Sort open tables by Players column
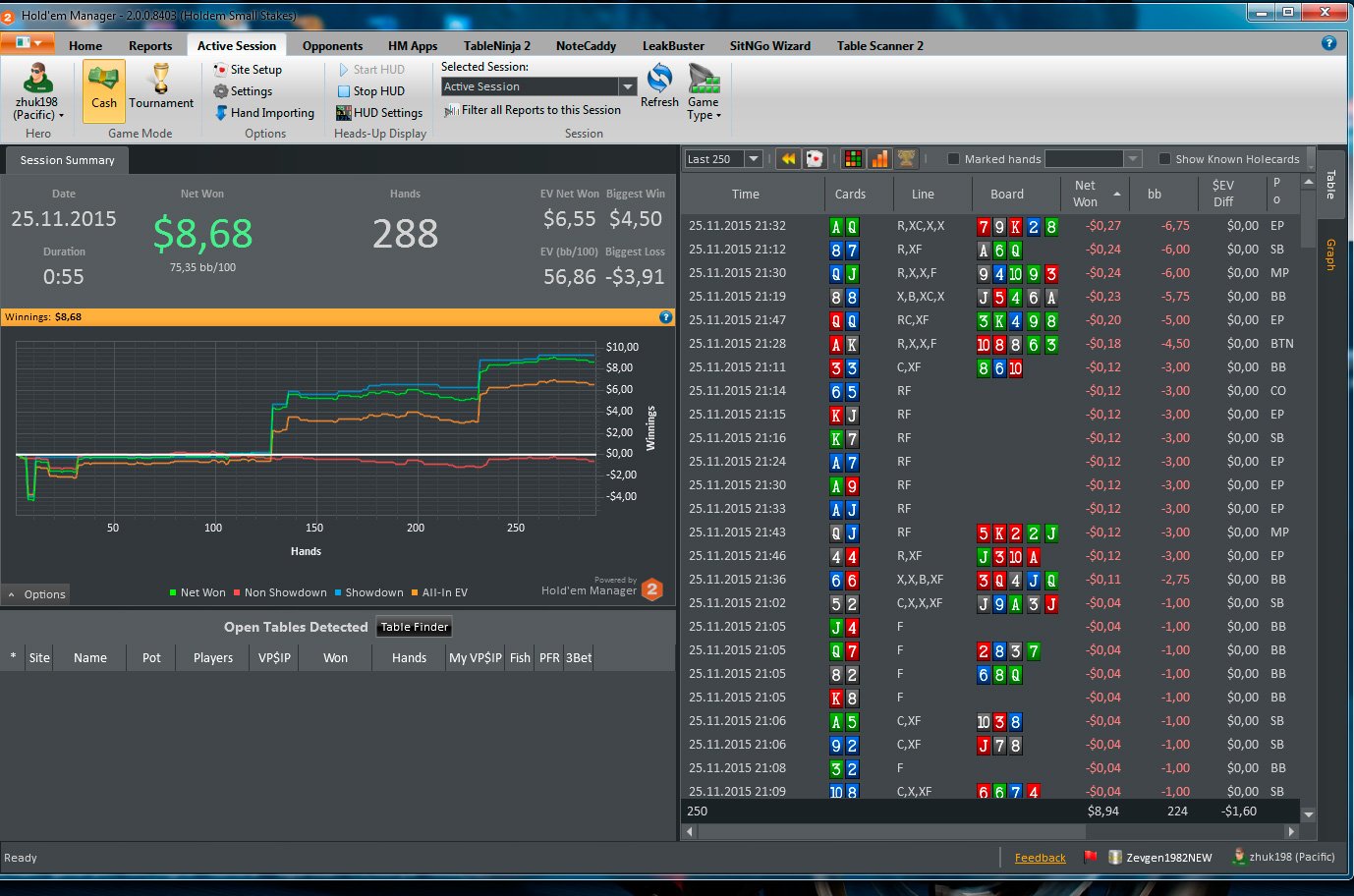The image size is (1354, 896). 213,657
